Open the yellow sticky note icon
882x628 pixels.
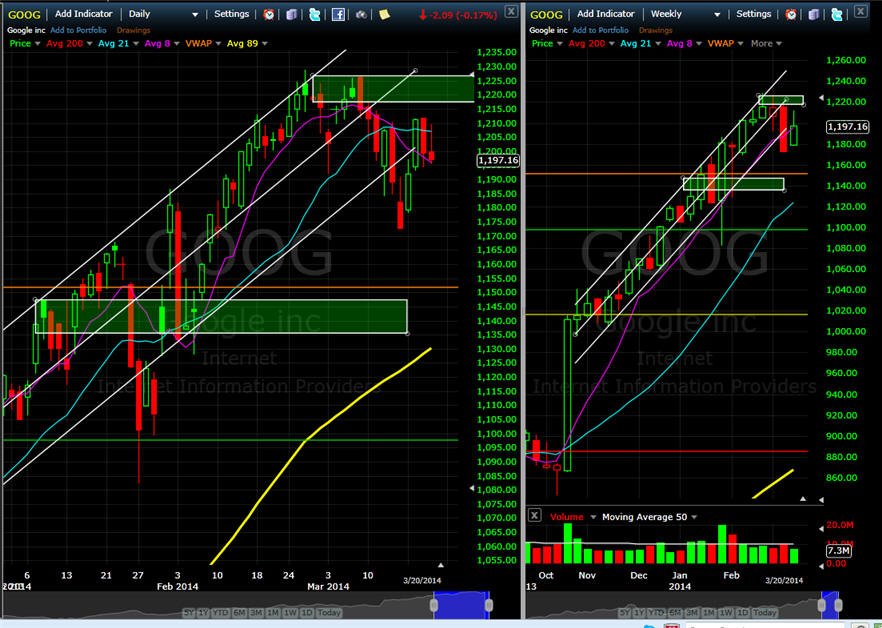(384, 14)
